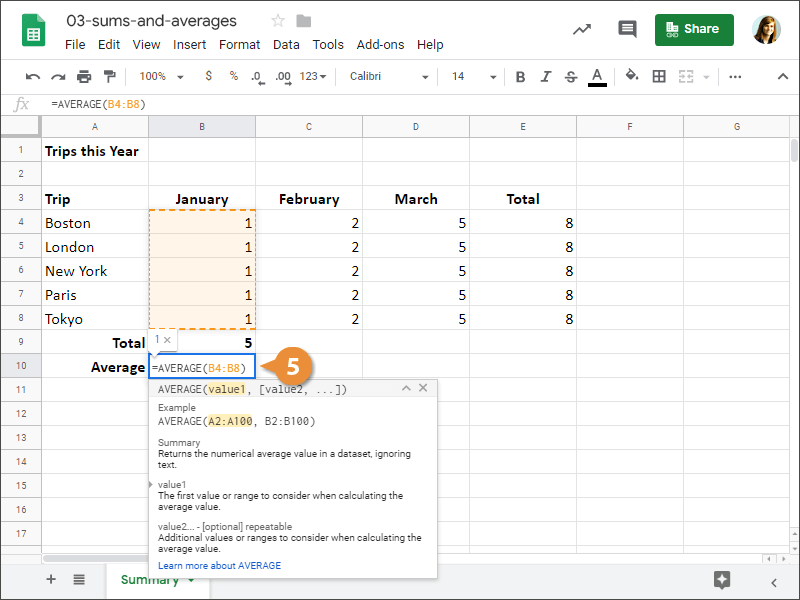
Task: Open the Format menu
Action: point(239,44)
